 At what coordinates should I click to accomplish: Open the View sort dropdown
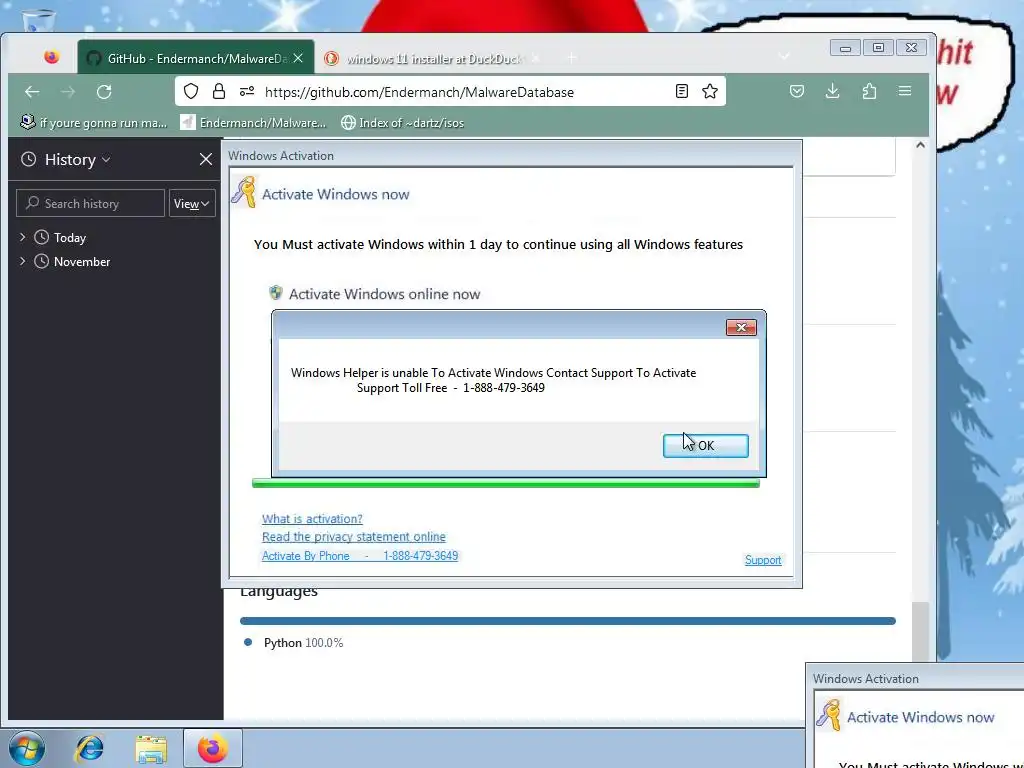pos(192,203)
